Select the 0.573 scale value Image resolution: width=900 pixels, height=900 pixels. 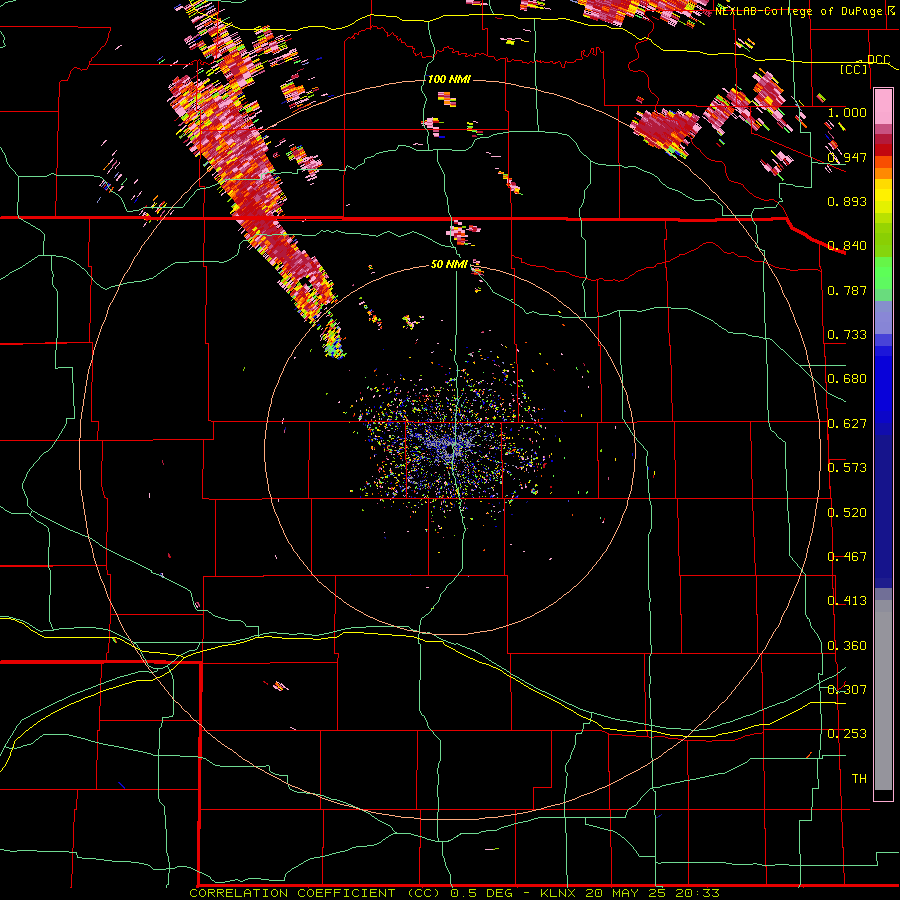point(847,468)
